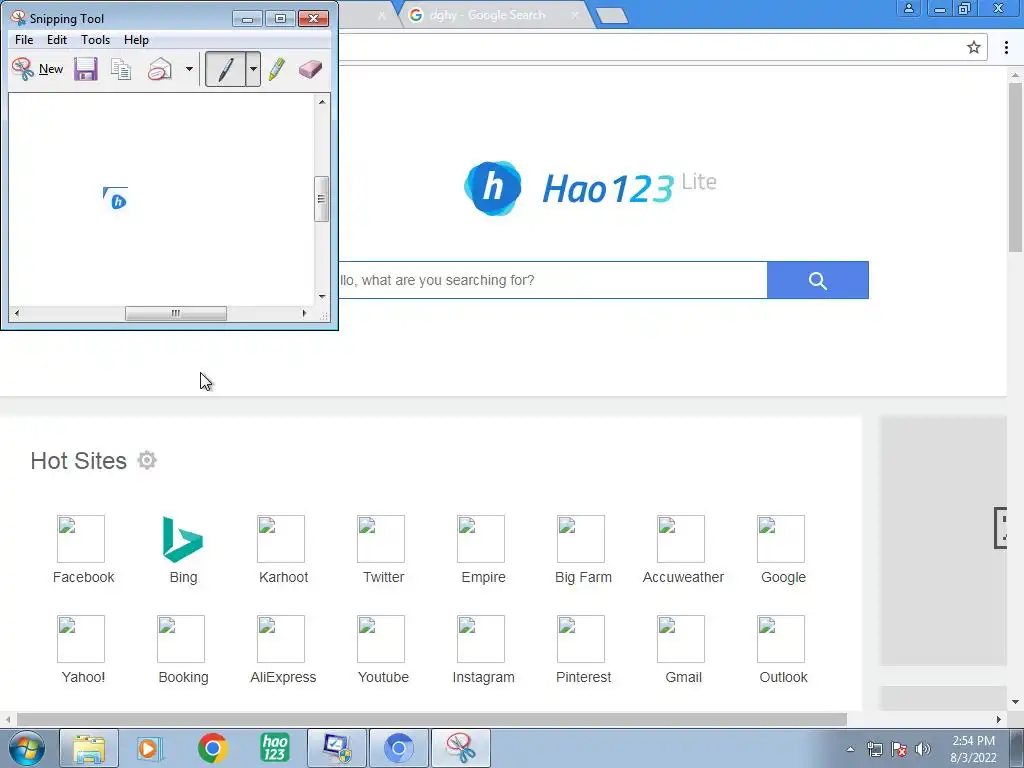Click the network tray icon
1024x768 pixels.
pyautogui.click(x=874, y=749)
